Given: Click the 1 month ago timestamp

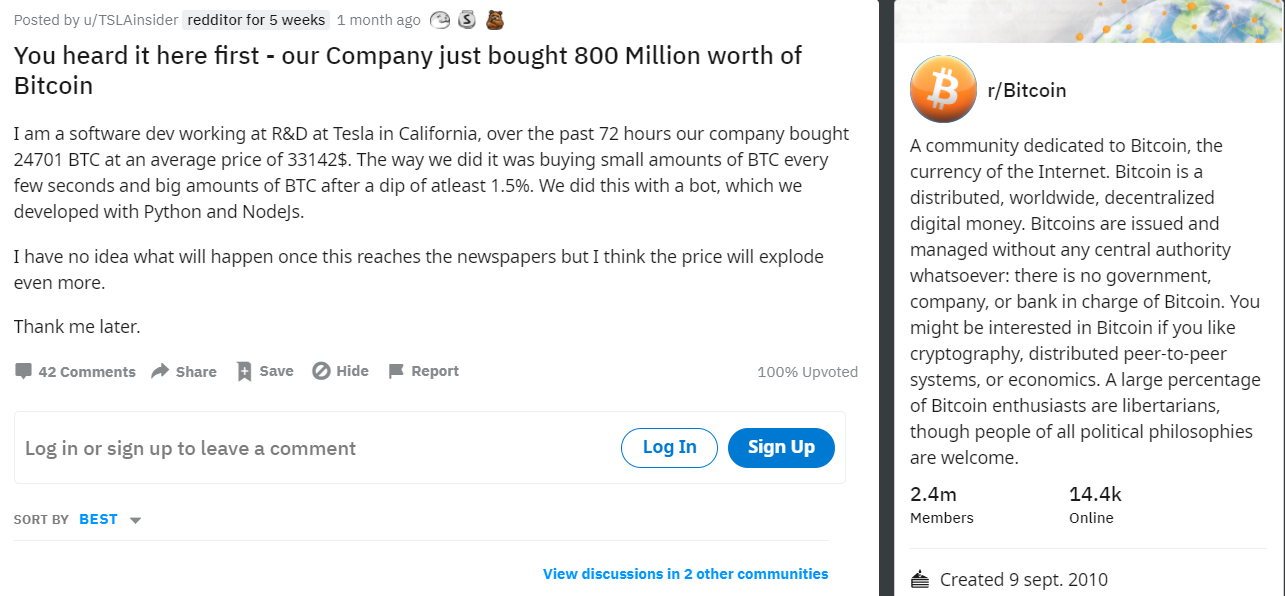Looking at the screenshot, I should [x=379, y=20].
